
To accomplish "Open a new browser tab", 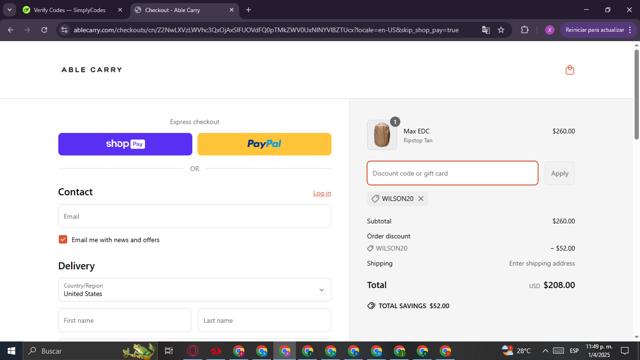I will point(248,10).
